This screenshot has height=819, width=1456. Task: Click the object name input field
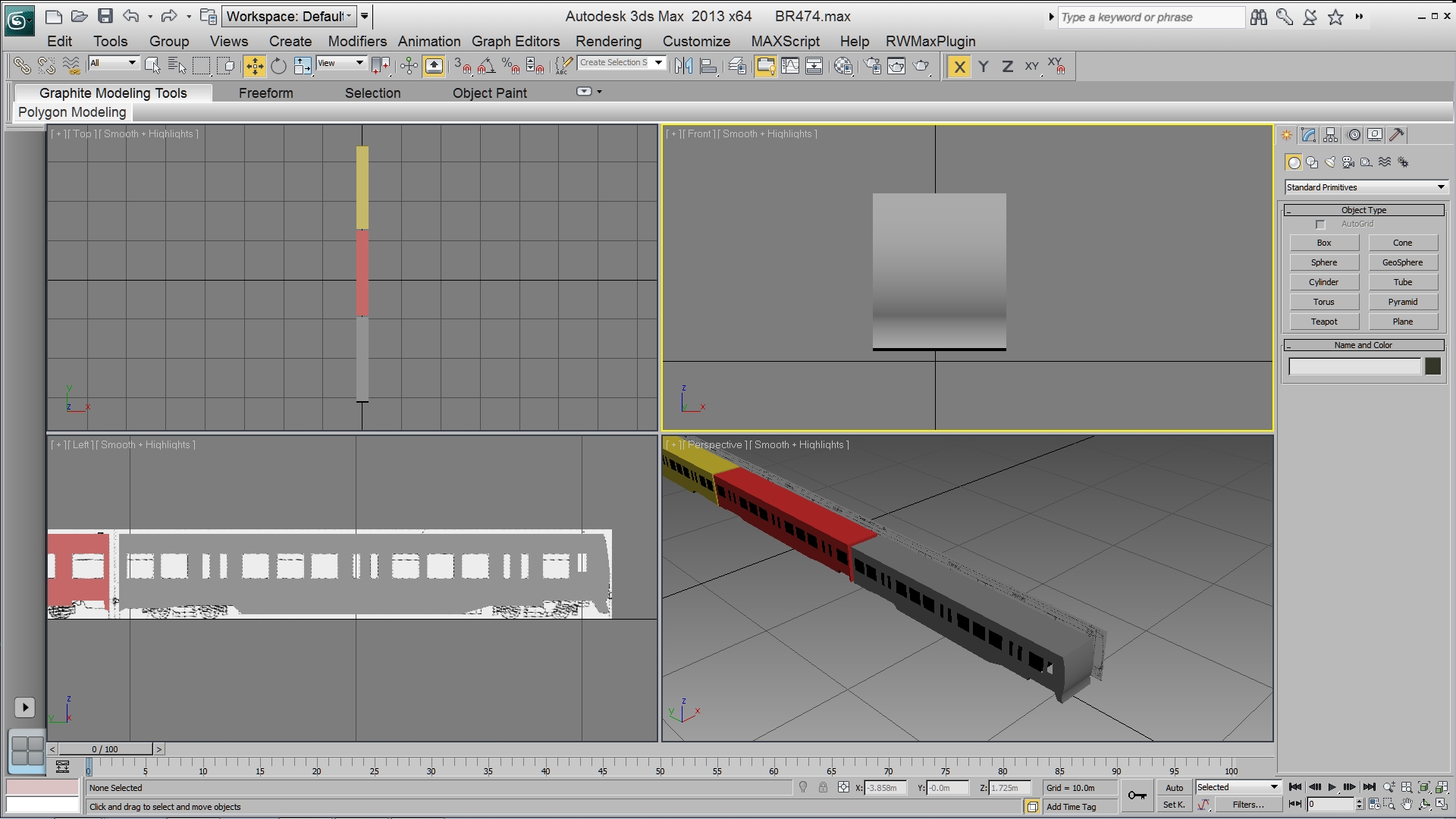[1354, 367]
